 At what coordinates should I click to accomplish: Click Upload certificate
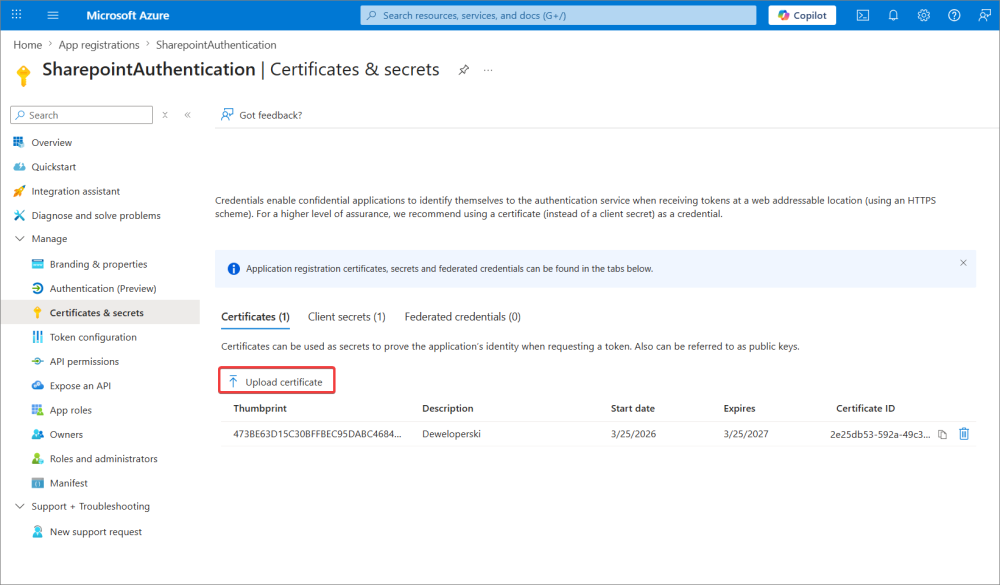pyautogui.click(x=276, y=382)
